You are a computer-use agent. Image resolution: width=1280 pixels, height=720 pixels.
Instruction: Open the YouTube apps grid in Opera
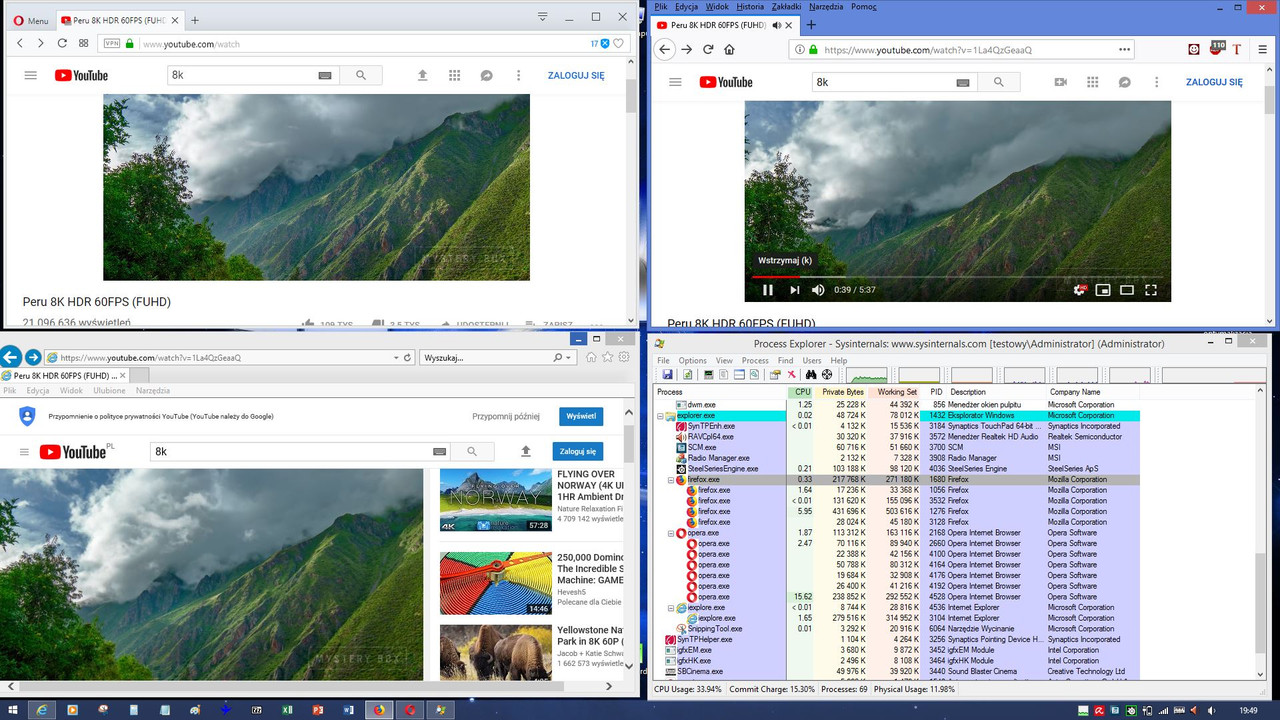tap(454, 75)
